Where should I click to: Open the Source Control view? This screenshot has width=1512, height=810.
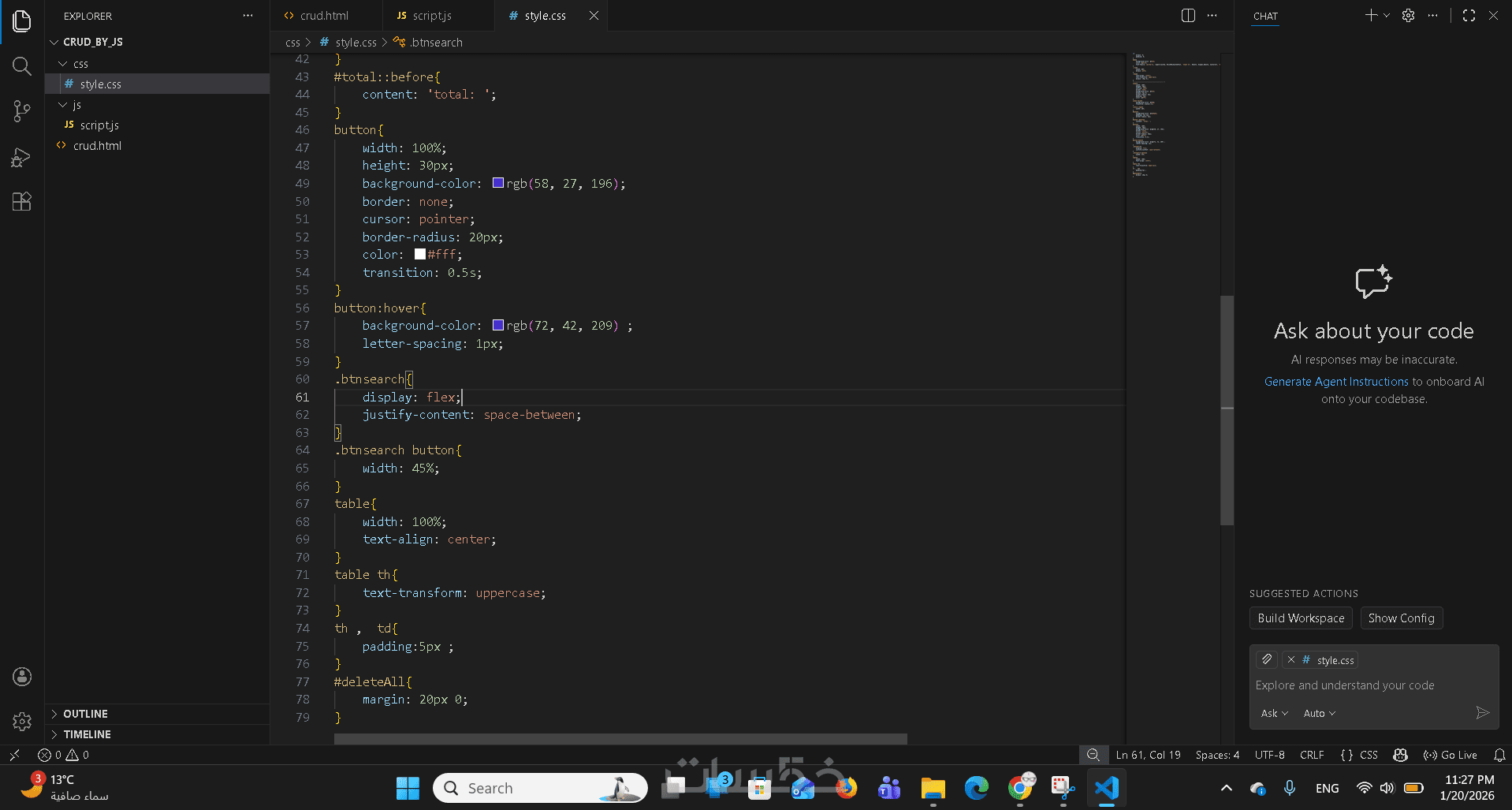[22, 111]
